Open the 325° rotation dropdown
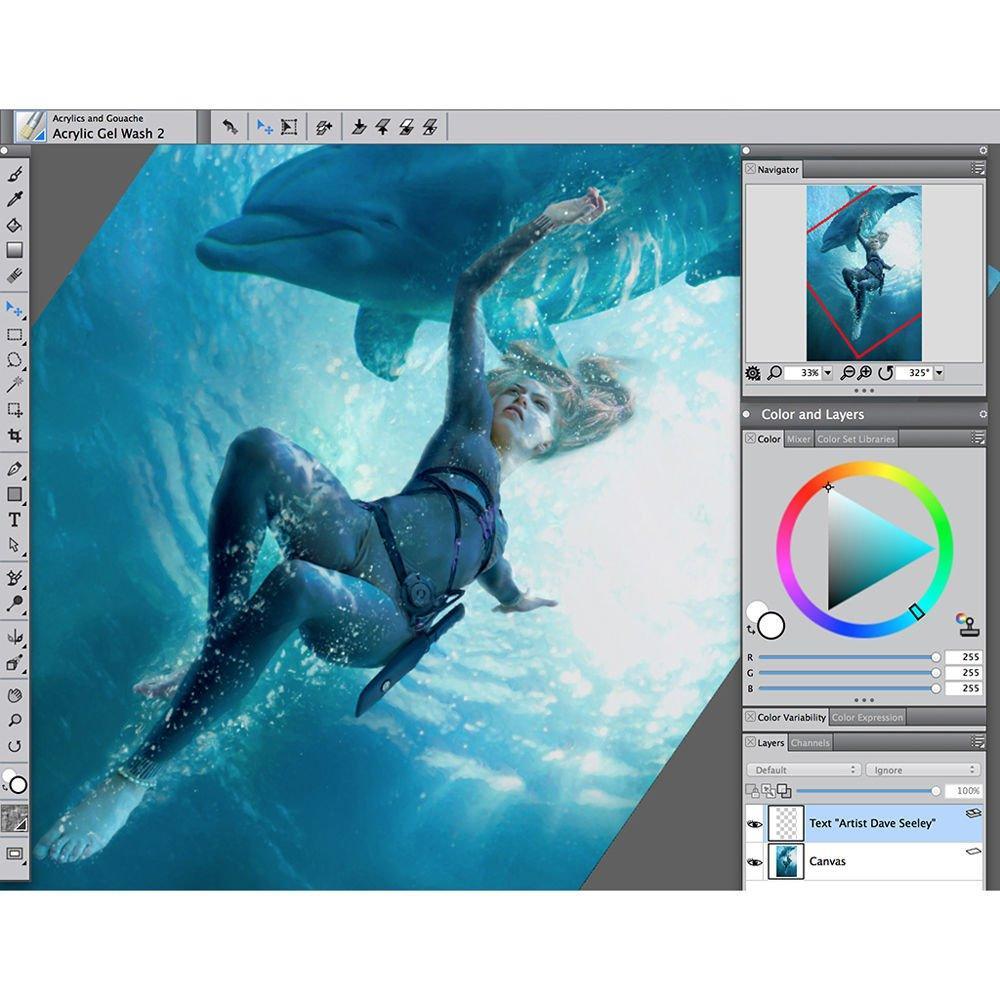The height and width of the screenshot is (1000, 1000). [x=939, y=373]
